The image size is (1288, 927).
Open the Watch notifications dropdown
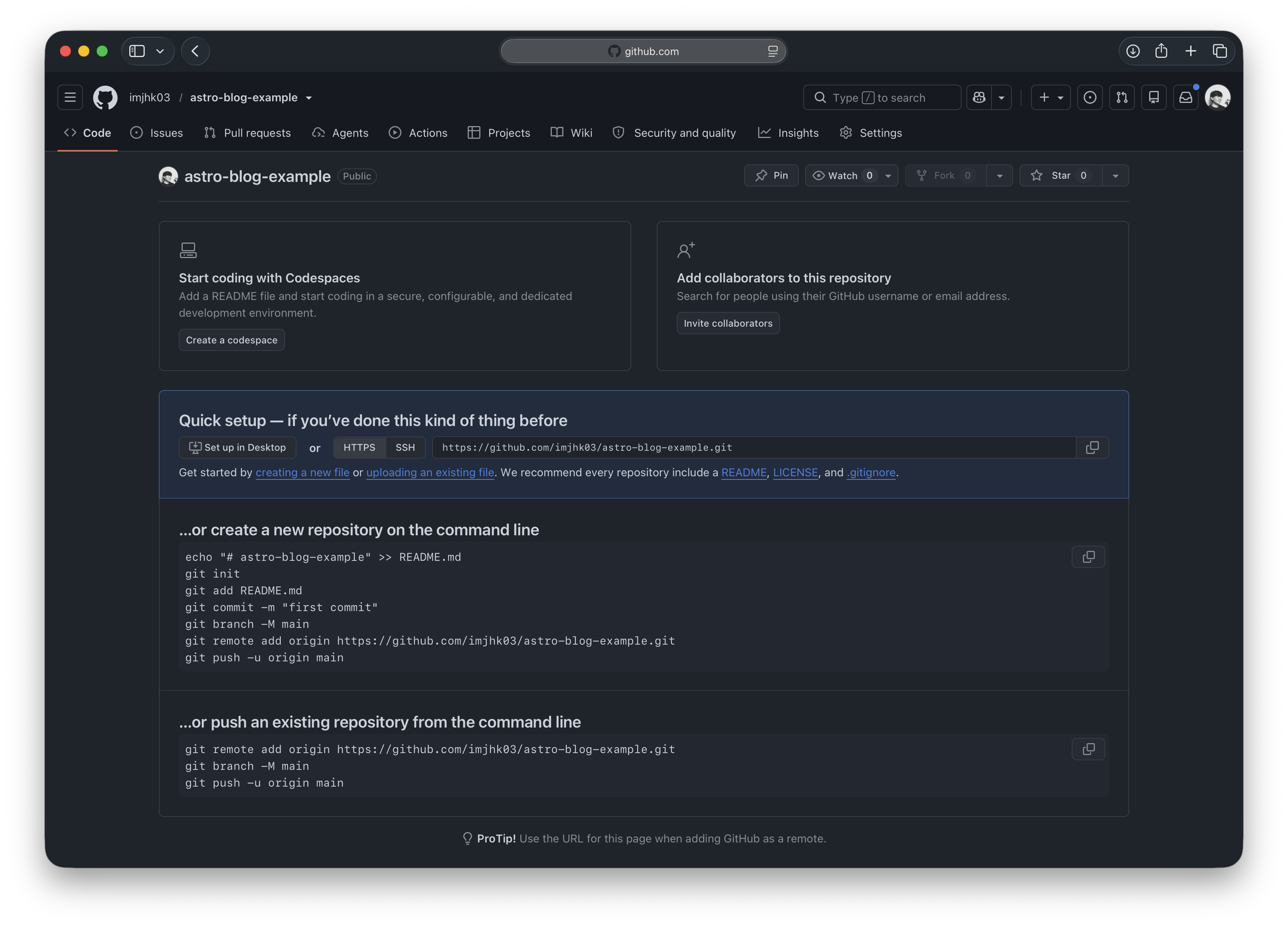pyautogui.click(x=851, y=176)
